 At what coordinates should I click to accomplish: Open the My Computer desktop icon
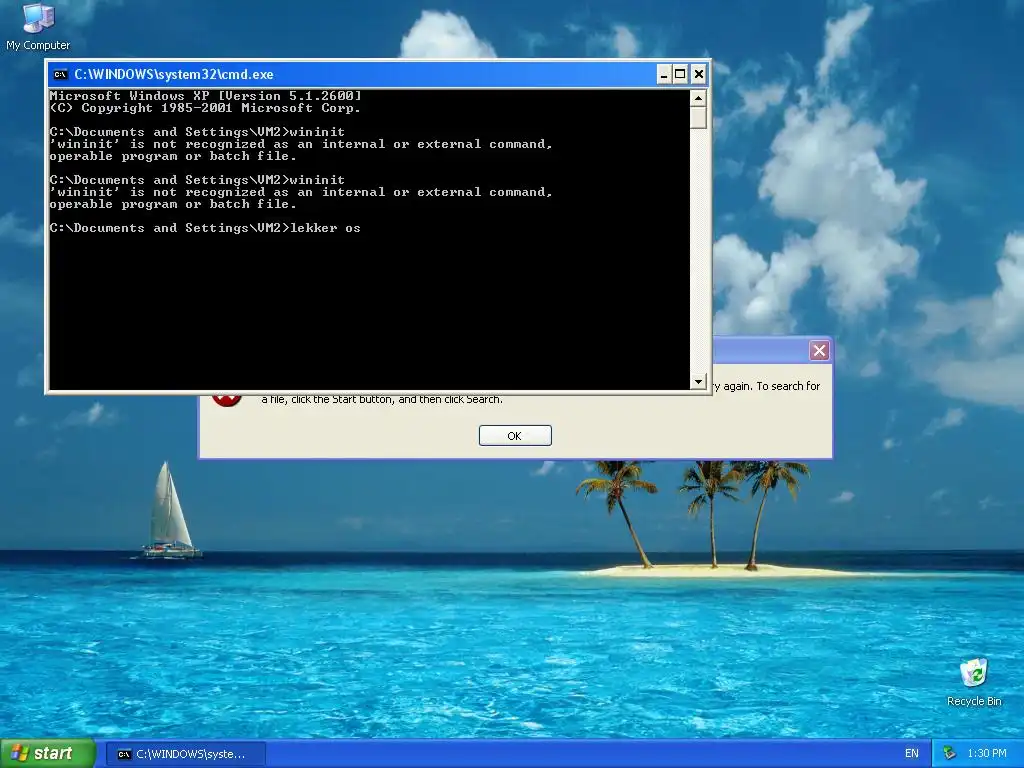(x=38, y=26)
